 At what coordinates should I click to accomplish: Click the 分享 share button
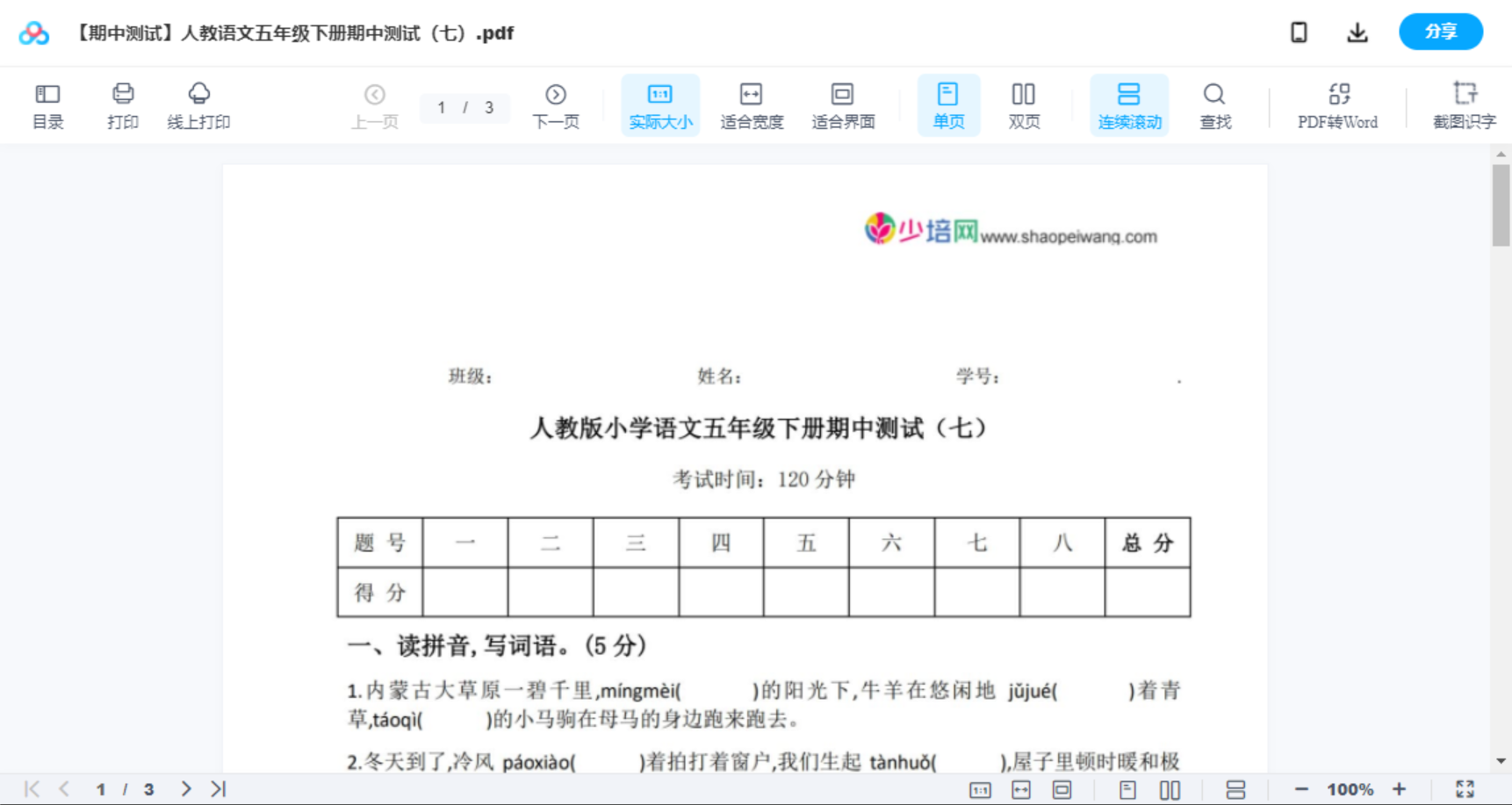[1440, 32]
